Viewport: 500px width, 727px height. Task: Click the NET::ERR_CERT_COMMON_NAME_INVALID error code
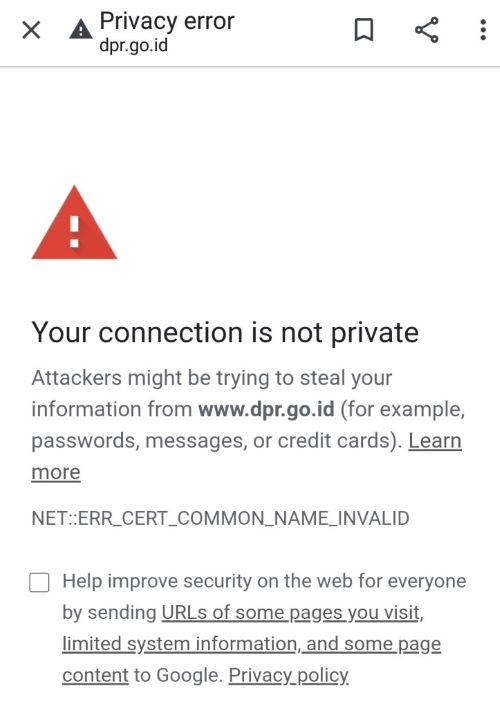click(x=220, y=518)
